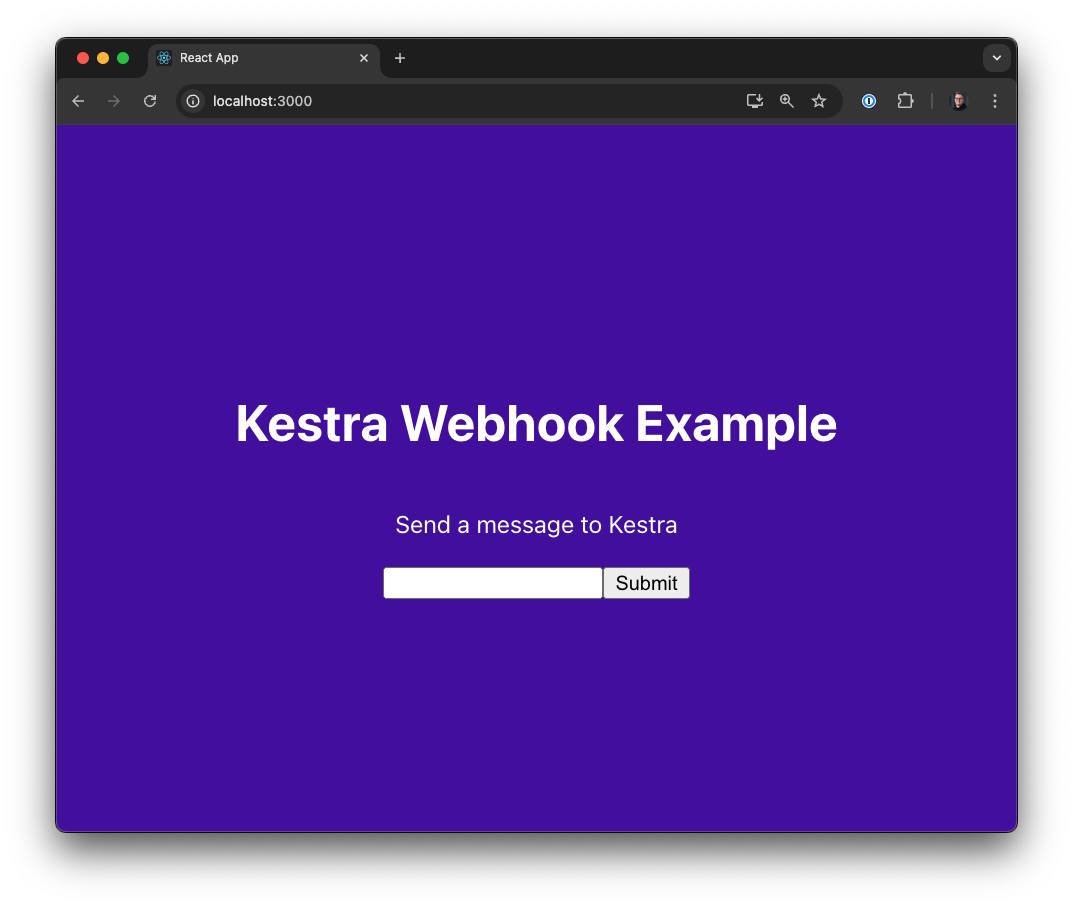Screen dimensions: 1073x906
Task: Open the zoom magnifier control
Action: [x=787, y=101]
